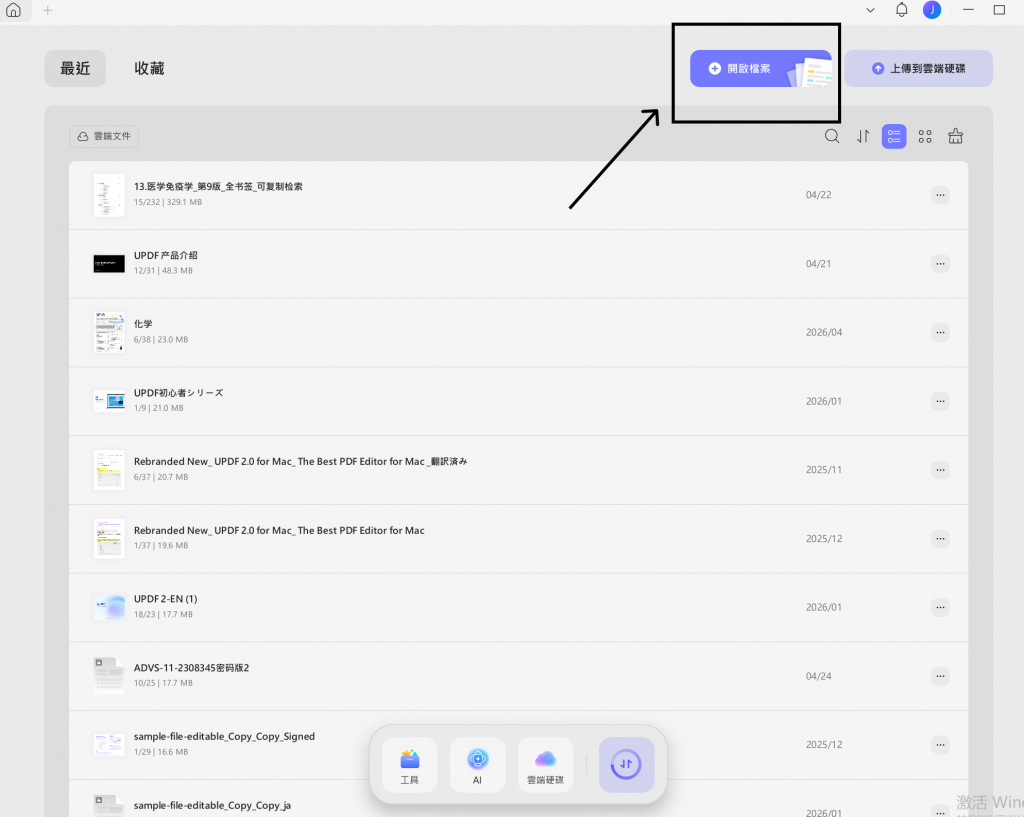The height and width of the screenshot is (817, 1024).
Task: Open the user account avatar J
Action: [932, 10]
